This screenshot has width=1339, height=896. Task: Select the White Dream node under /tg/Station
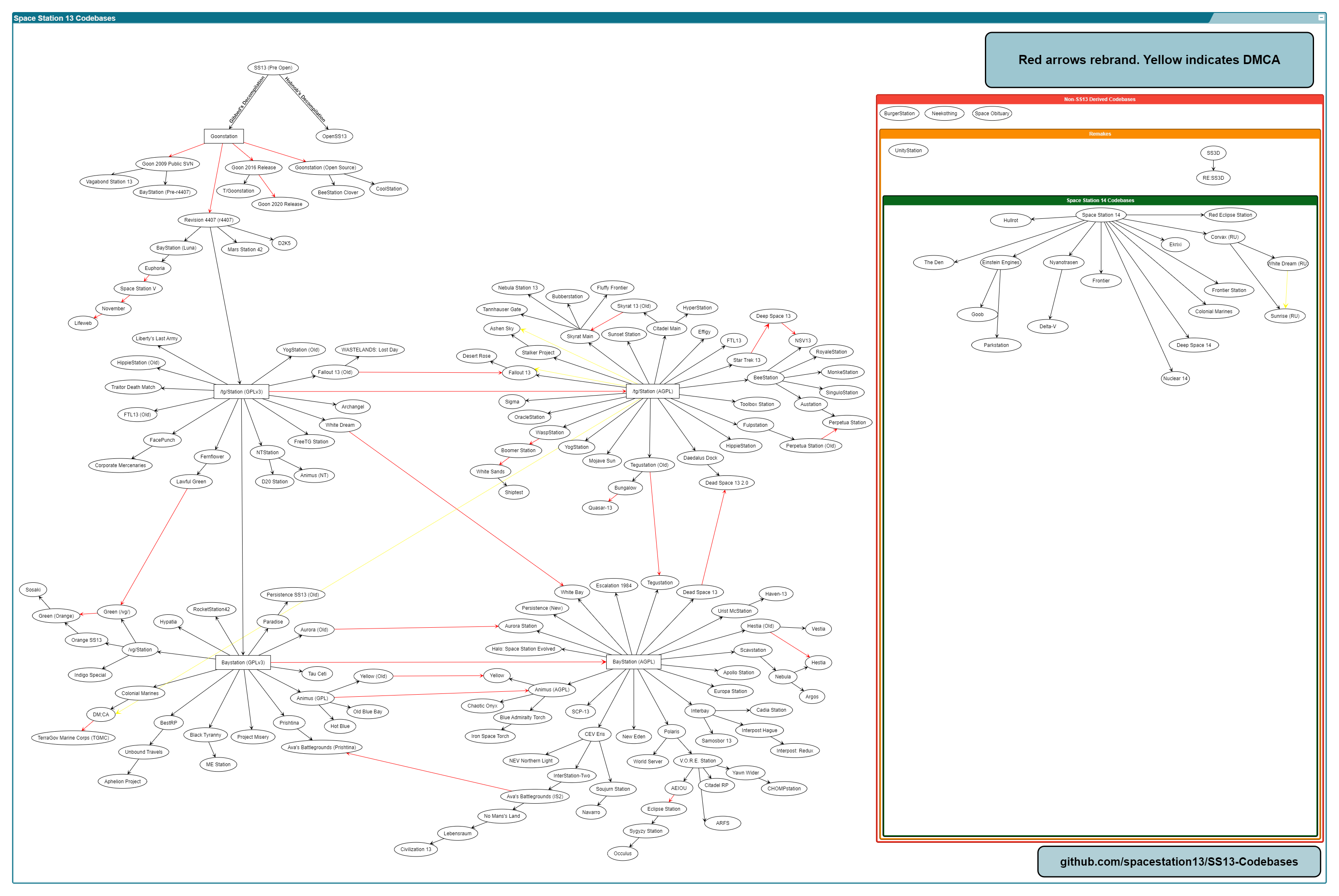tap(340, 425)
